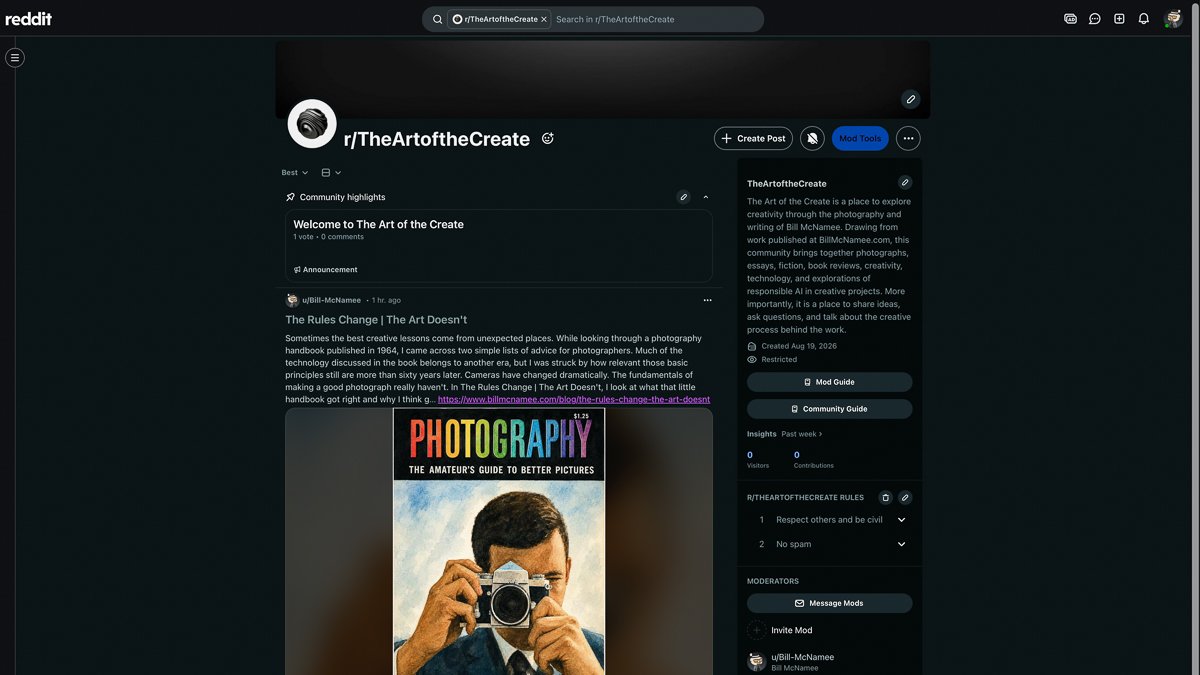The width and height of the screenshot is (1200, 675).
Task: Open the community three-dot overflow menu
Action: (908, 138)
